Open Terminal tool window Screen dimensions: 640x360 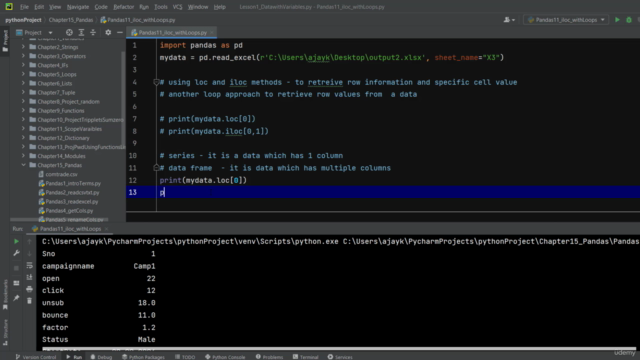coord(305,357)
